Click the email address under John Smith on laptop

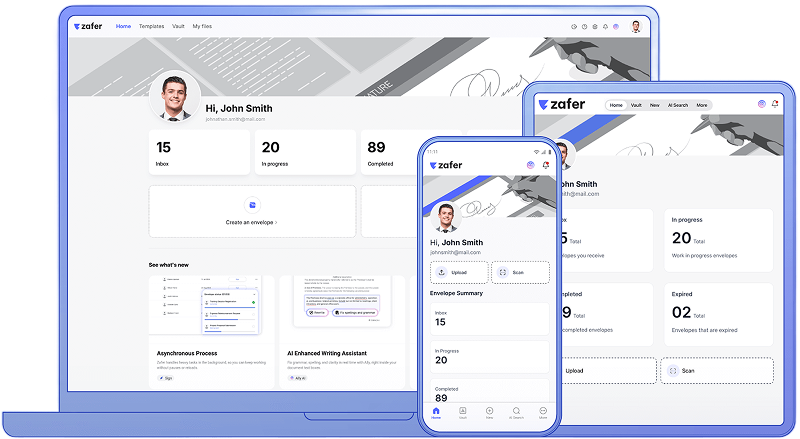(235, 119)
